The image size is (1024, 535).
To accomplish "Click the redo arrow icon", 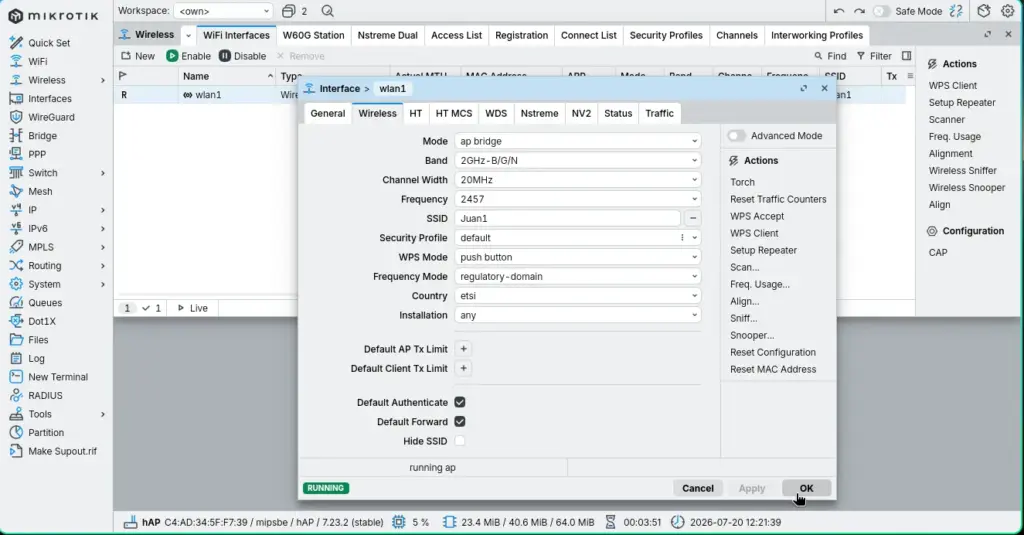I will [859, 11].
